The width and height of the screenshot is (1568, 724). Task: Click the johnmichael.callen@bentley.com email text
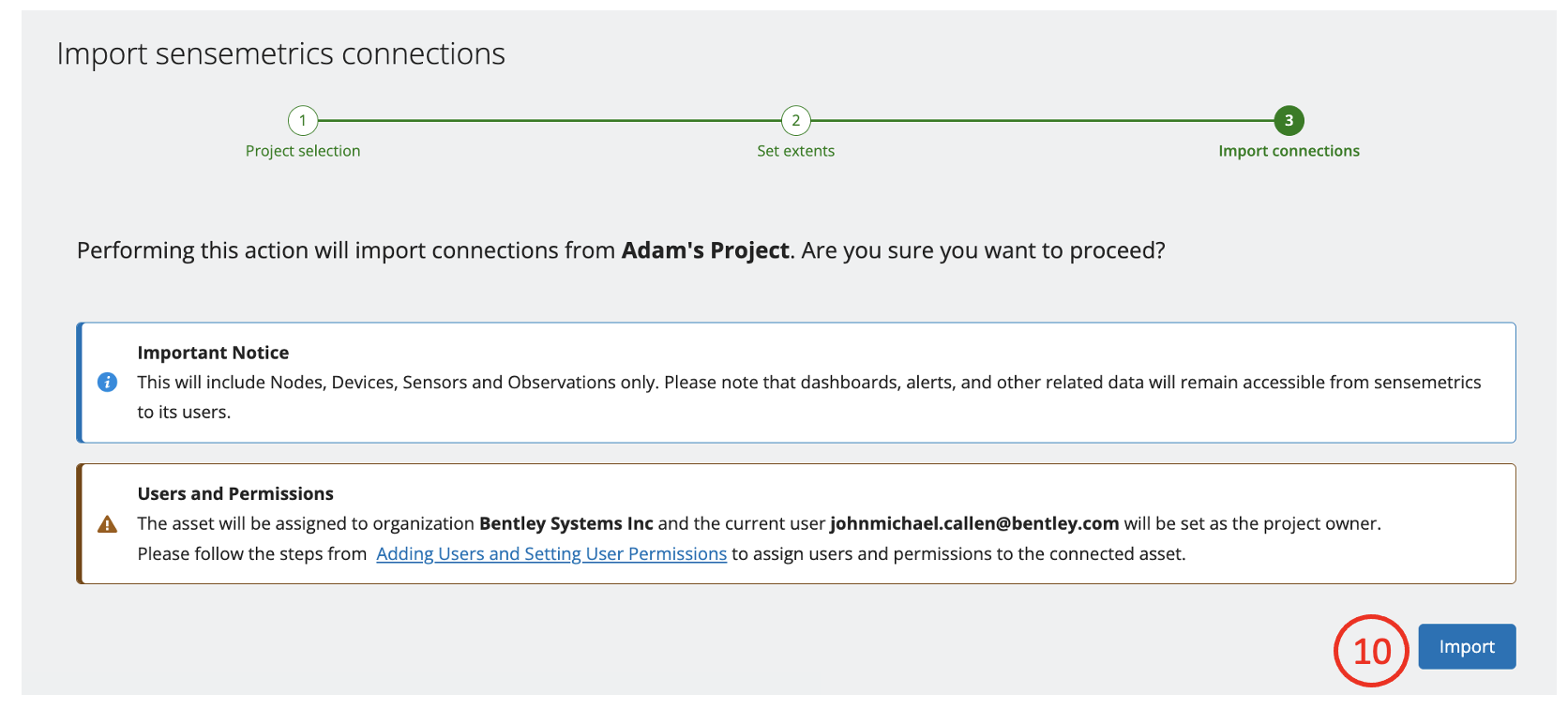pyautogui.click(x=974, y=523)
